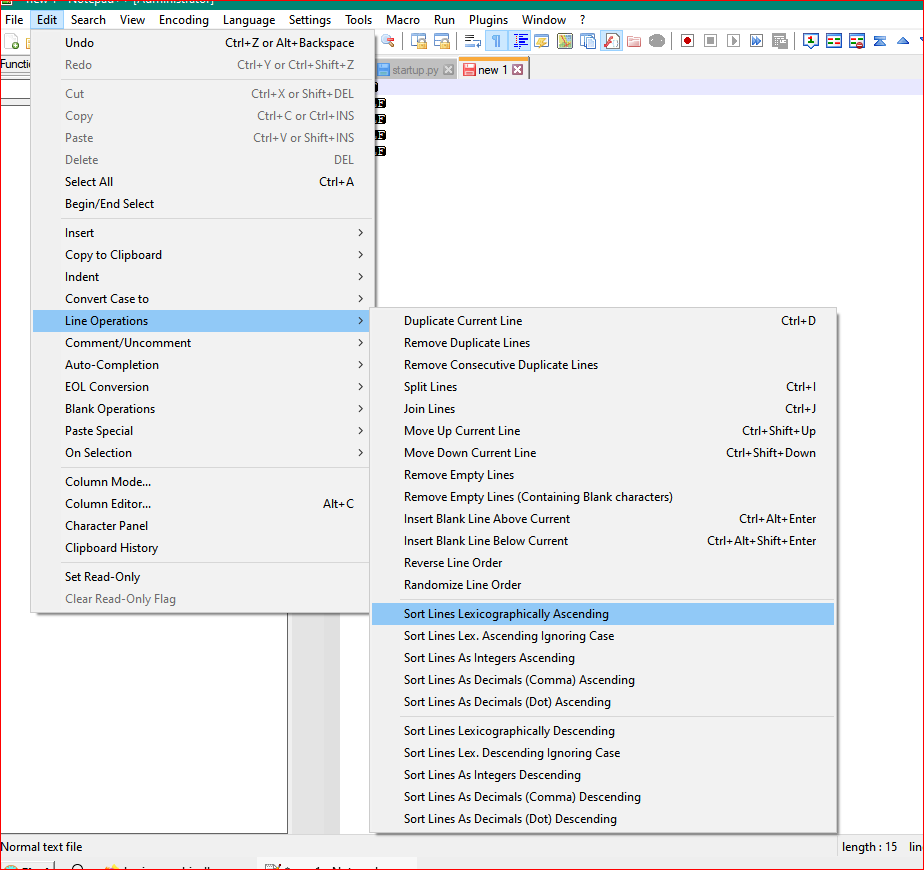Open the Character Panel

coord(203,526)
